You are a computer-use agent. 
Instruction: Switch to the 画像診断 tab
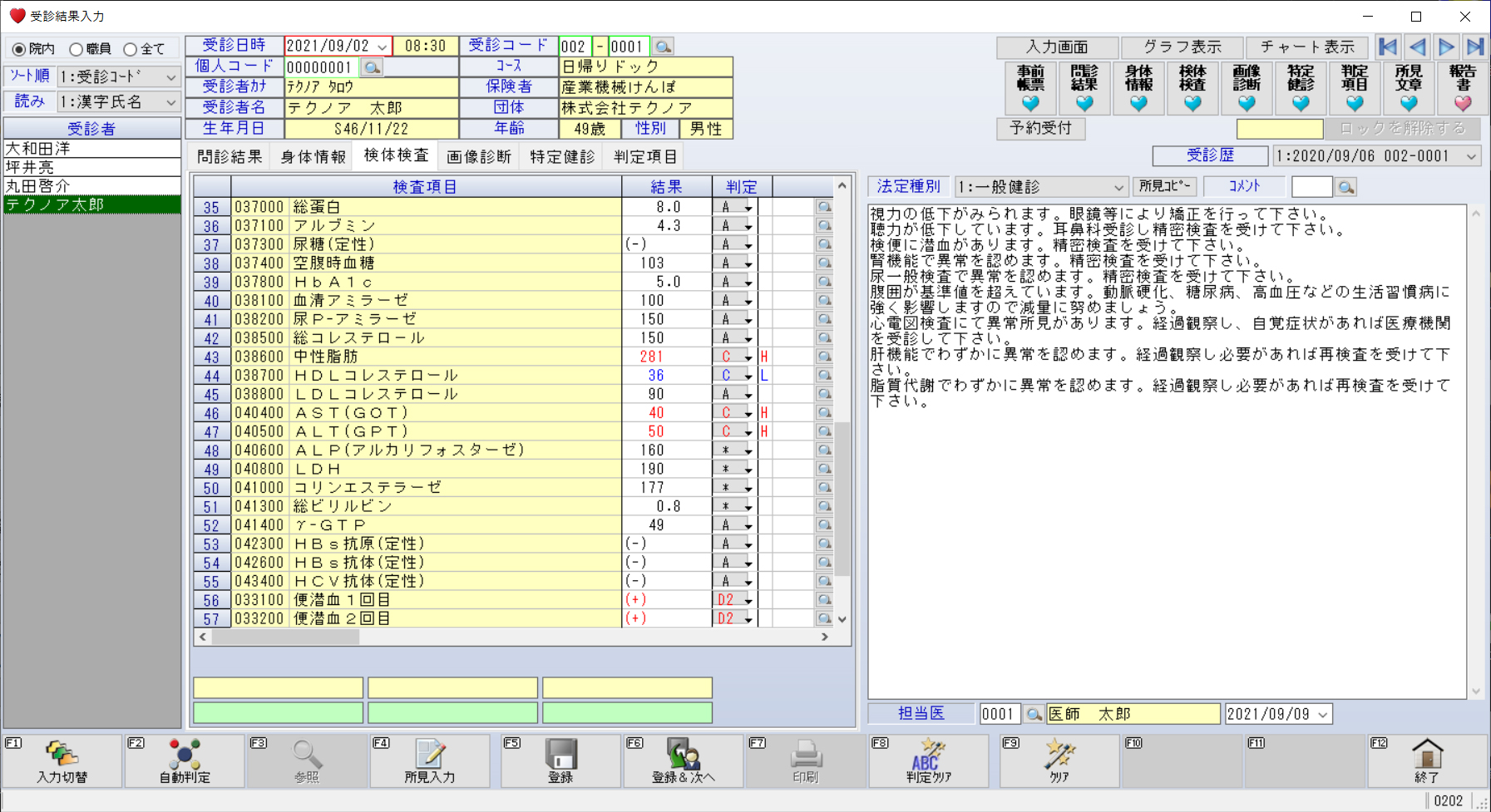pyautogui.click(x=478, y=157)
